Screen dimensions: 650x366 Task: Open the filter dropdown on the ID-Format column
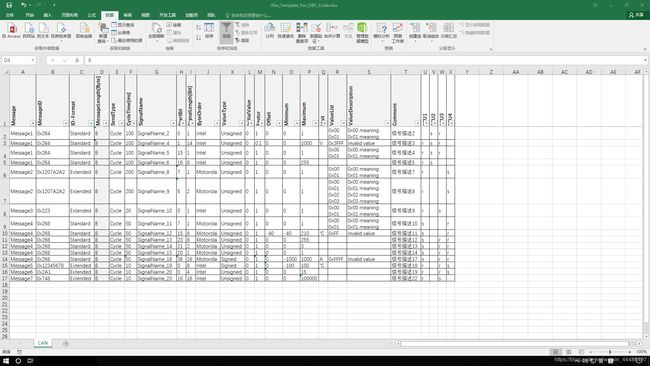click(91, 123)
